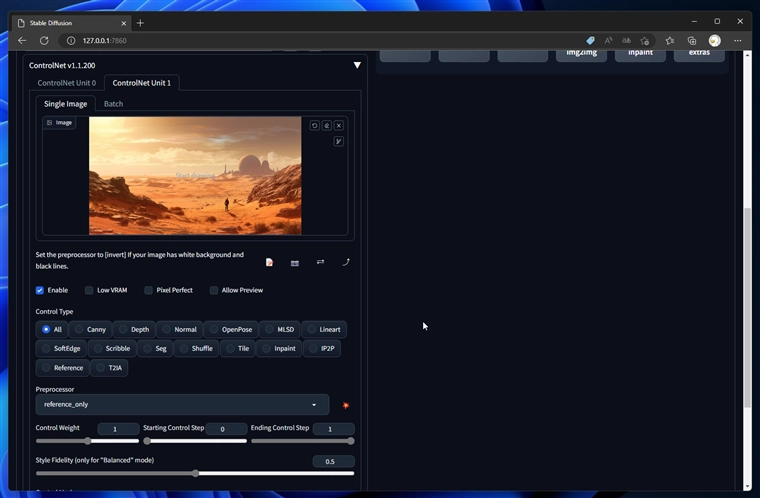Uncheck the Enable checkbox
The height and width of the screenshot is (498, 760).
tap(40, 290)
